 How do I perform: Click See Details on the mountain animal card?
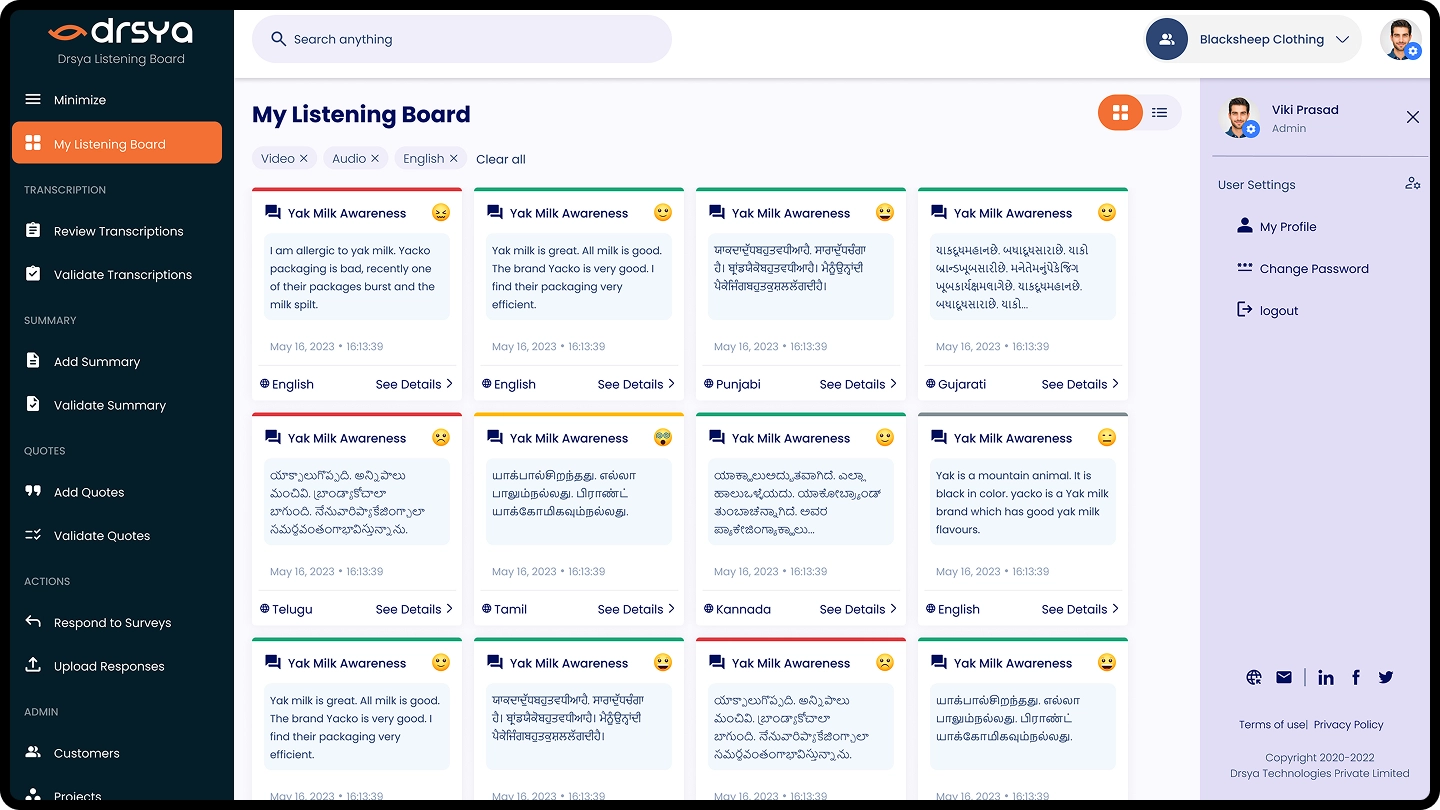click(x=1080, y=609)
